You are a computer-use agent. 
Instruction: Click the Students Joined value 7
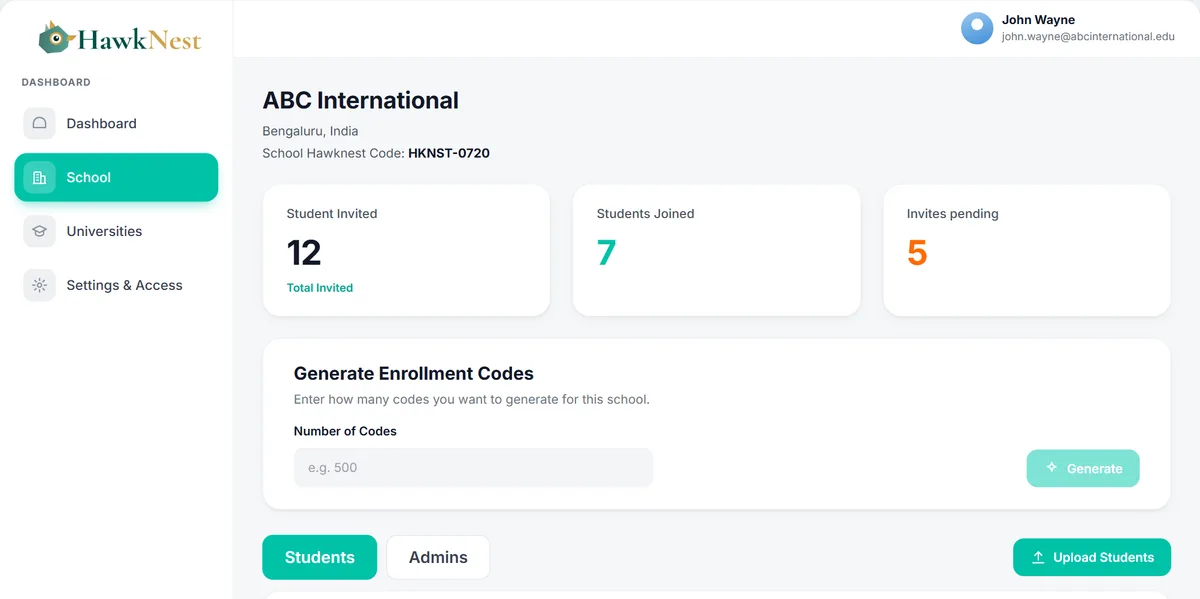[606, 253]
